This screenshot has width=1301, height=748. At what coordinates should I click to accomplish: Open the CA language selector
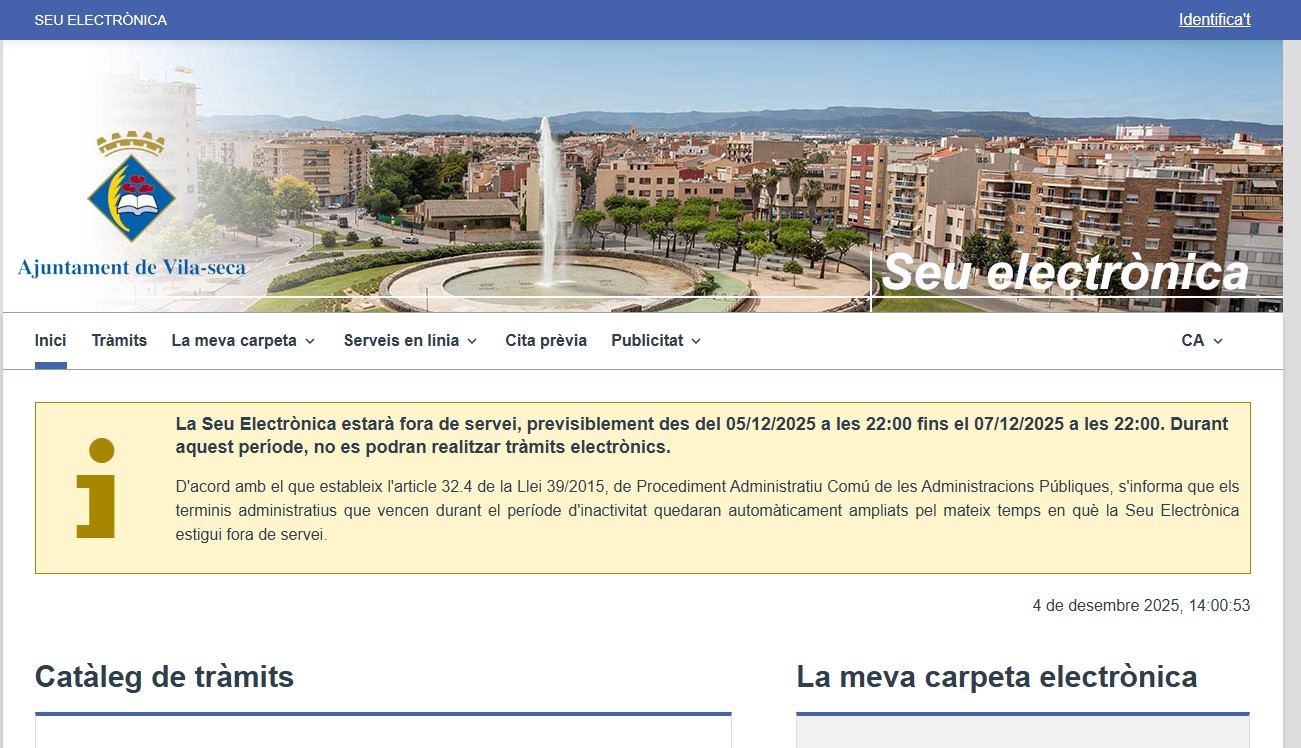tap(1193, 341)
